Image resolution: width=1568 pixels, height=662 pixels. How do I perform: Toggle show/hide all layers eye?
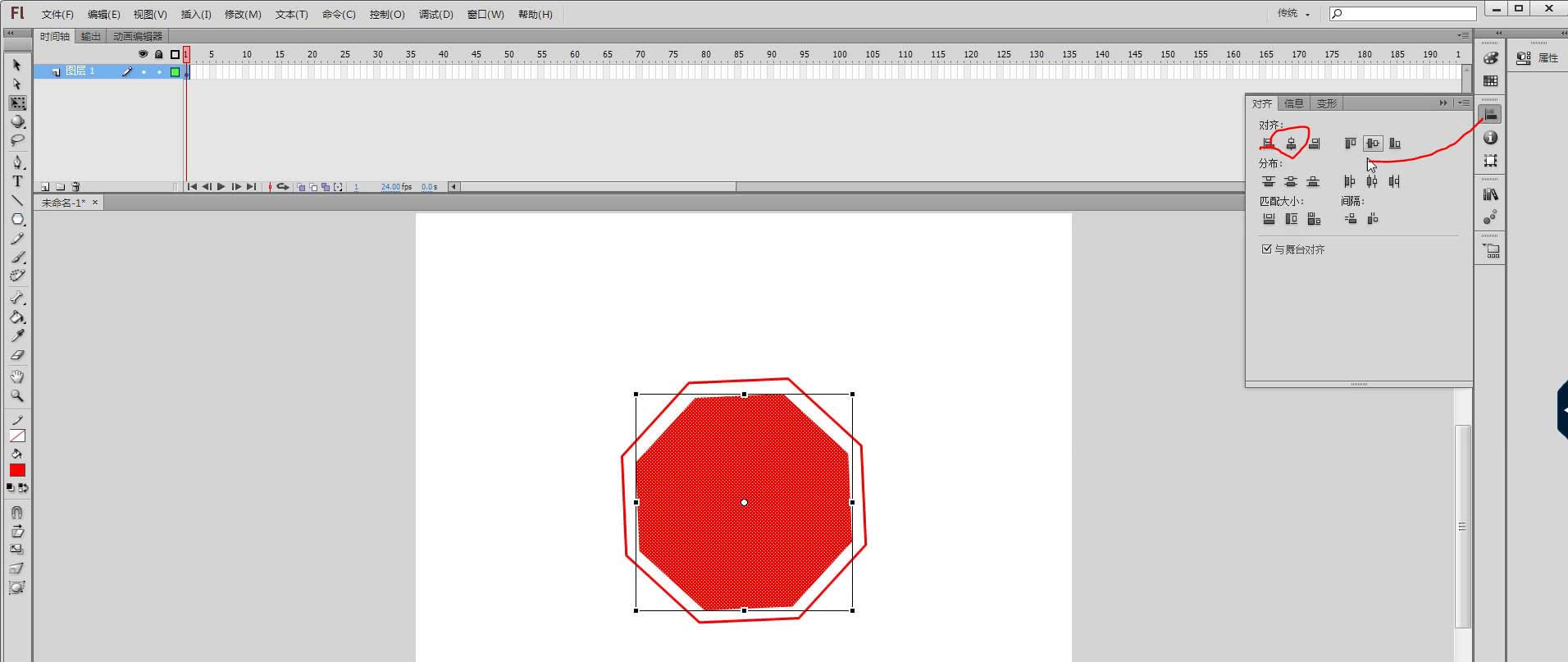point(143,54)
